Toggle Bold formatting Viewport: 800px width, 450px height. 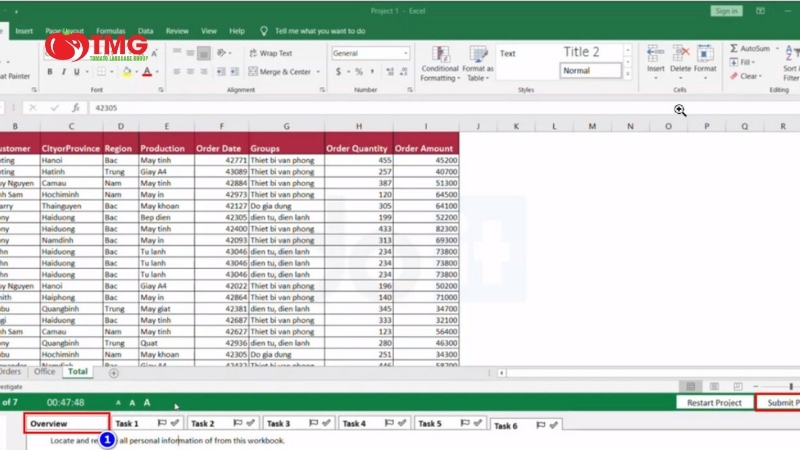pos(49,72)
